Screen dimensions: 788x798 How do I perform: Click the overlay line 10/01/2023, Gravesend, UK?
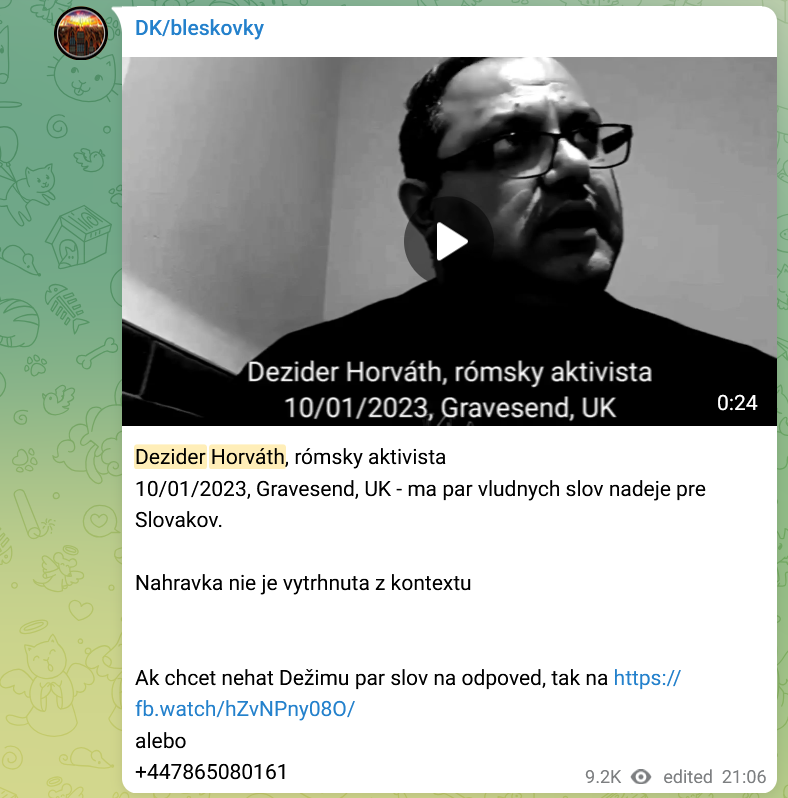[450, 408]
